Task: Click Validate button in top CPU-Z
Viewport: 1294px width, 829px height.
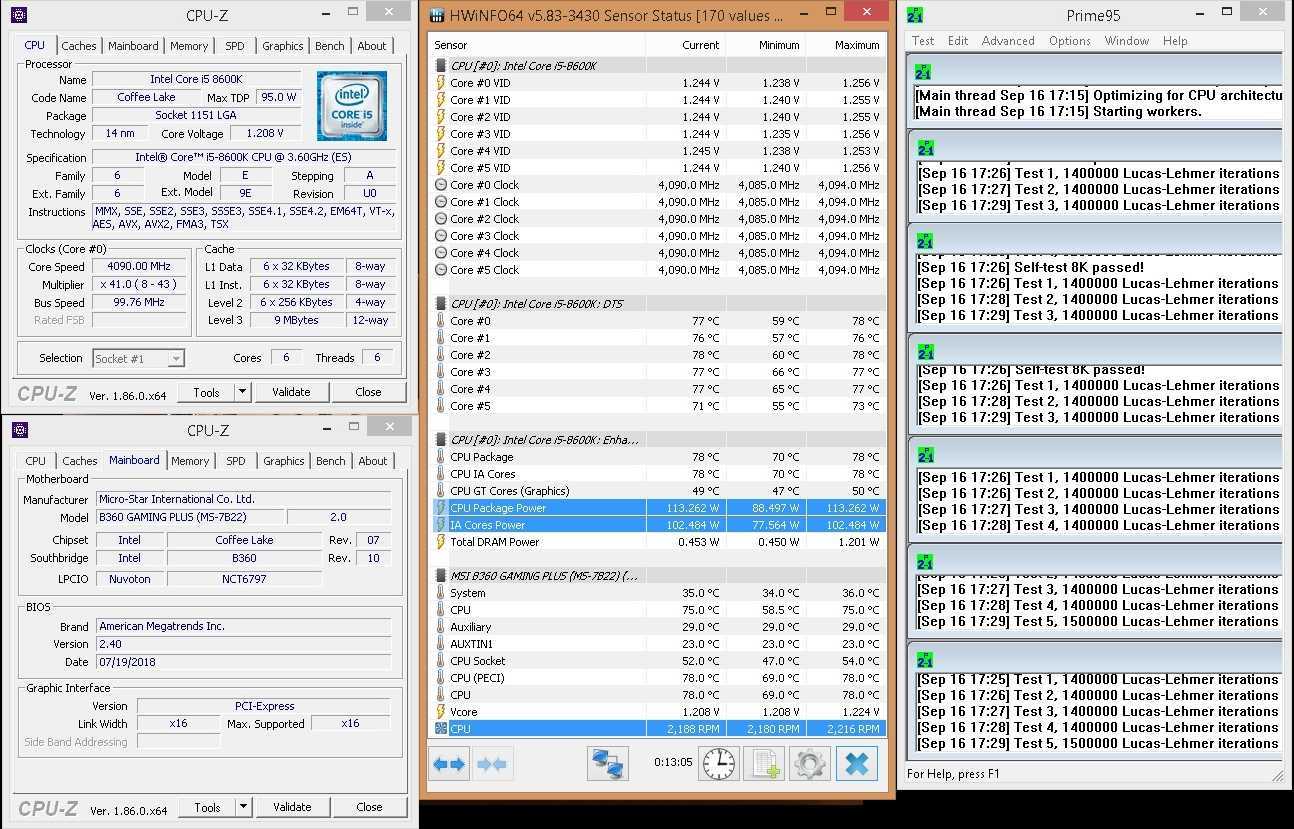Action: tap(291, 392)
